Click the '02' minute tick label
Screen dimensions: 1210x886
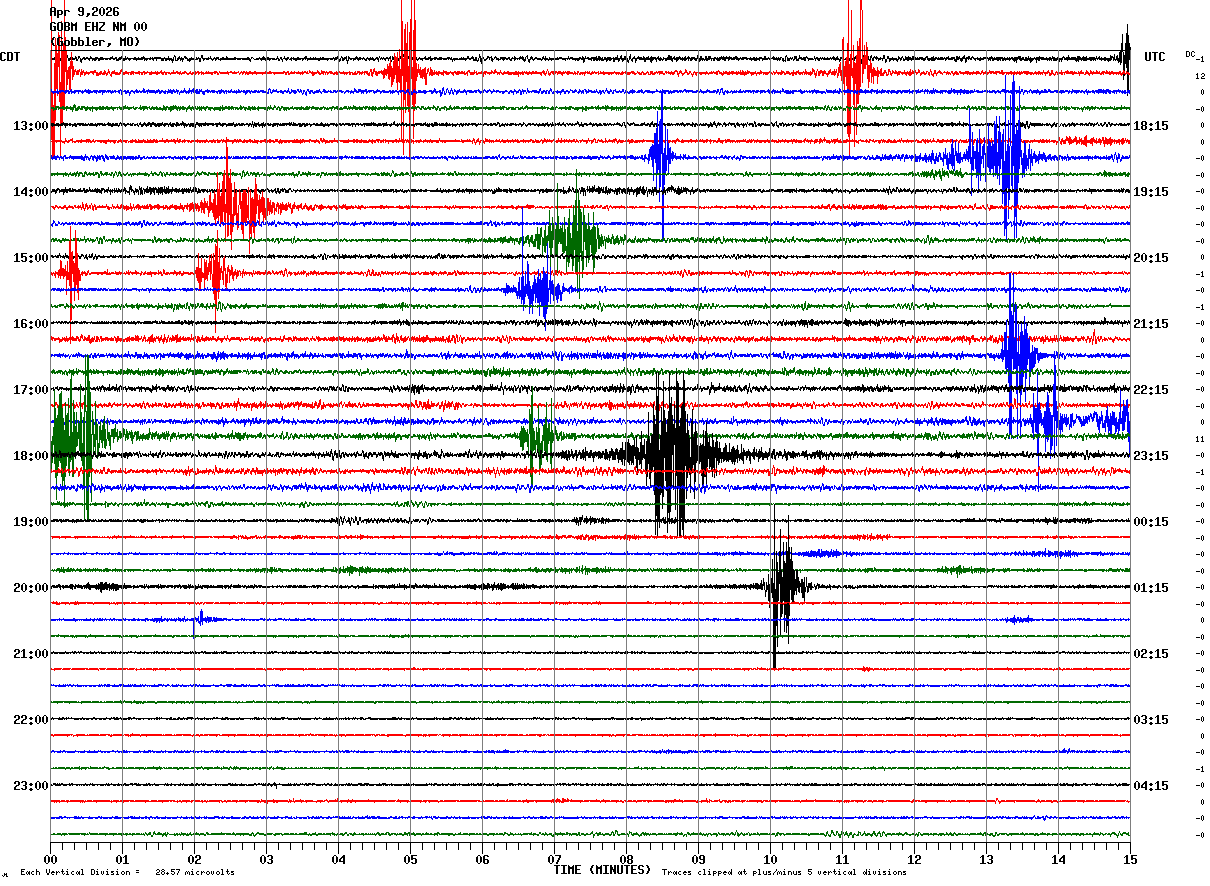[x=194, y=859]
